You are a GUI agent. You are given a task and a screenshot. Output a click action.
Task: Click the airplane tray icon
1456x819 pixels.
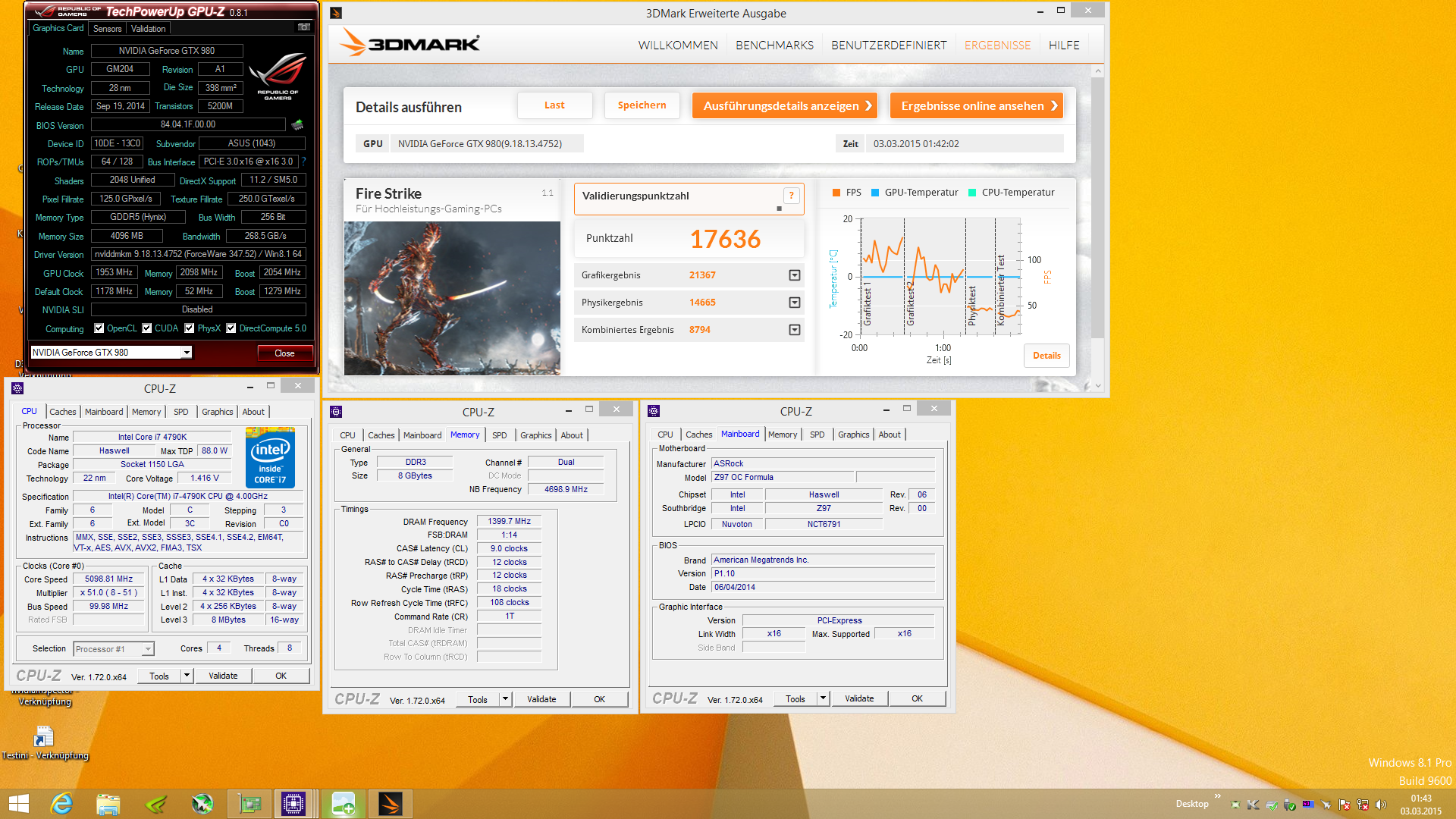[1326, 805]
